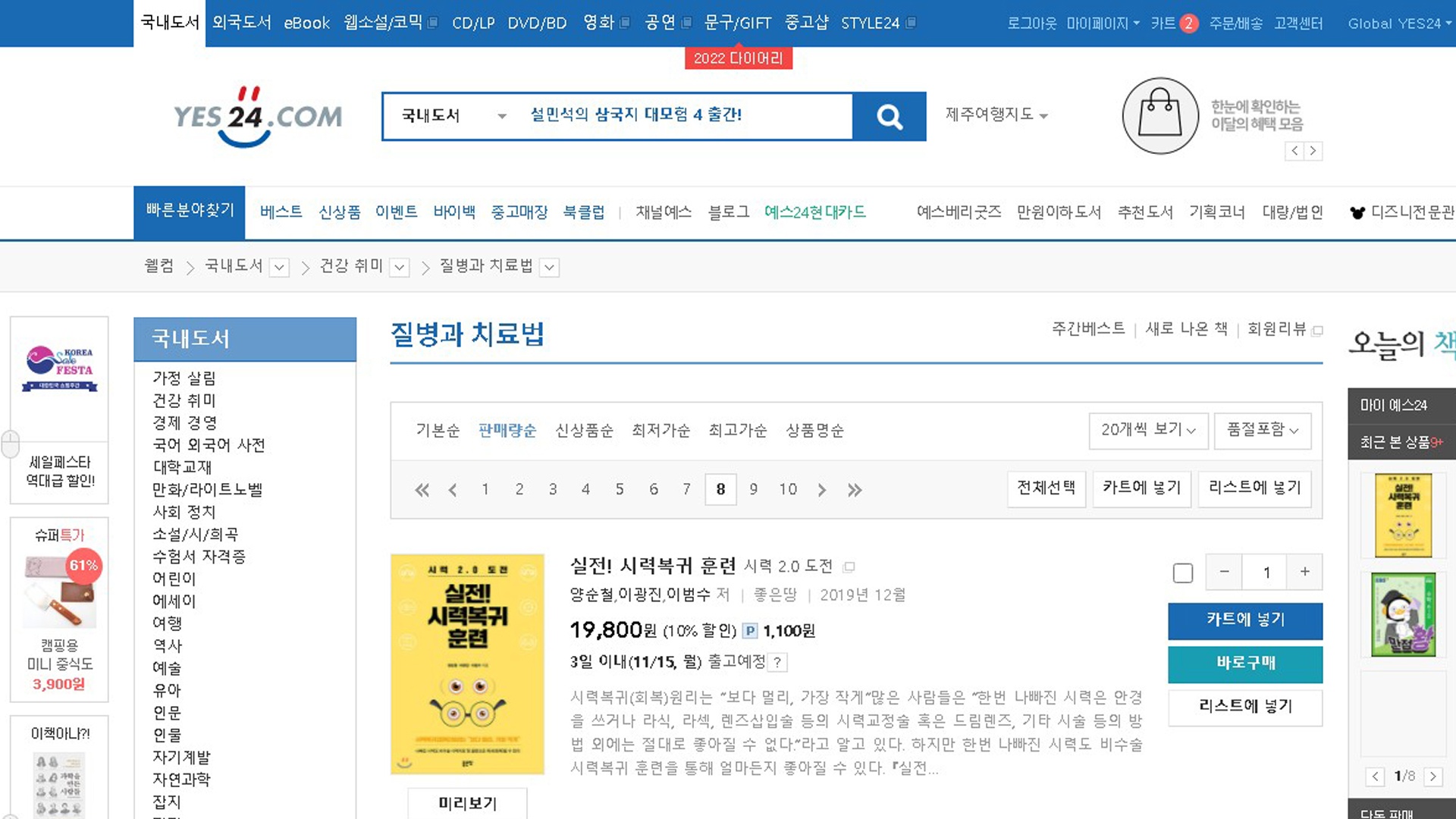Image resolution: width=1456 pixels, height=819 pixels.
Task: Expand 건강 취미 breadcrumb dropdown arrow
Action: [x=400, y=267]
